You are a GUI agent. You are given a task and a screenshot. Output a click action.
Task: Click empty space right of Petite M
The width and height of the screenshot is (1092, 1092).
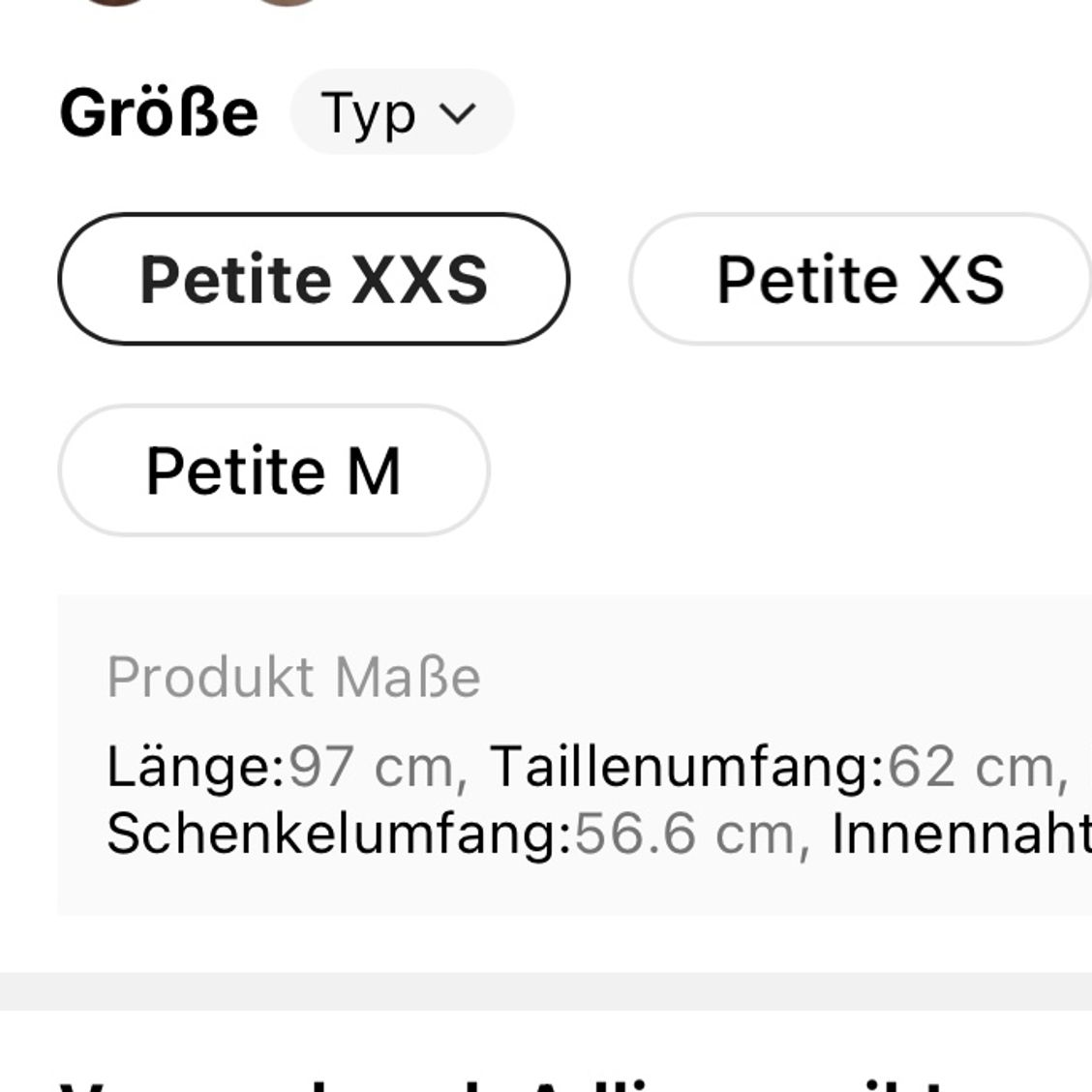(x=787, y=470)
